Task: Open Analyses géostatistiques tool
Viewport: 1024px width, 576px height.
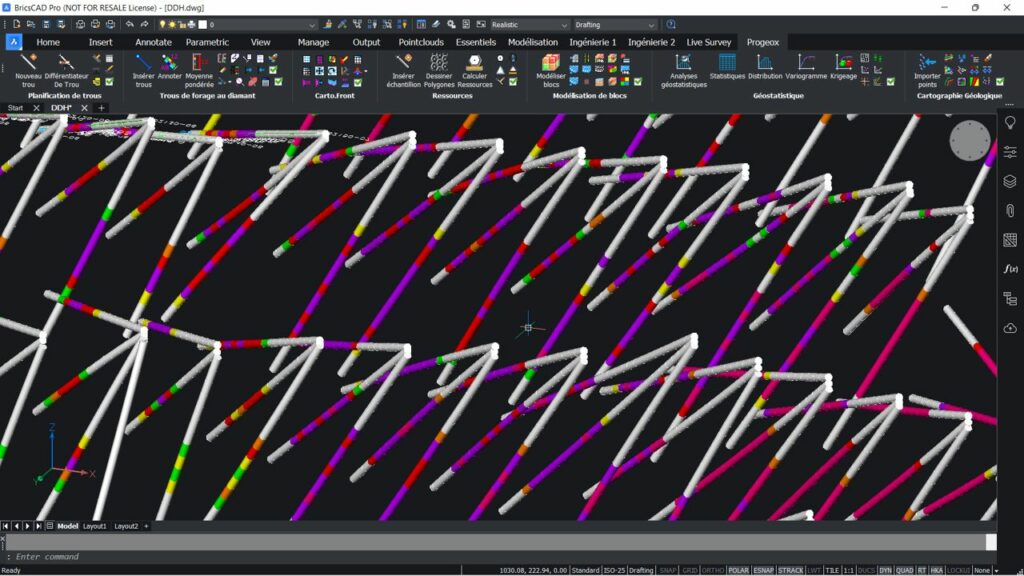Action: coord(684,71)
